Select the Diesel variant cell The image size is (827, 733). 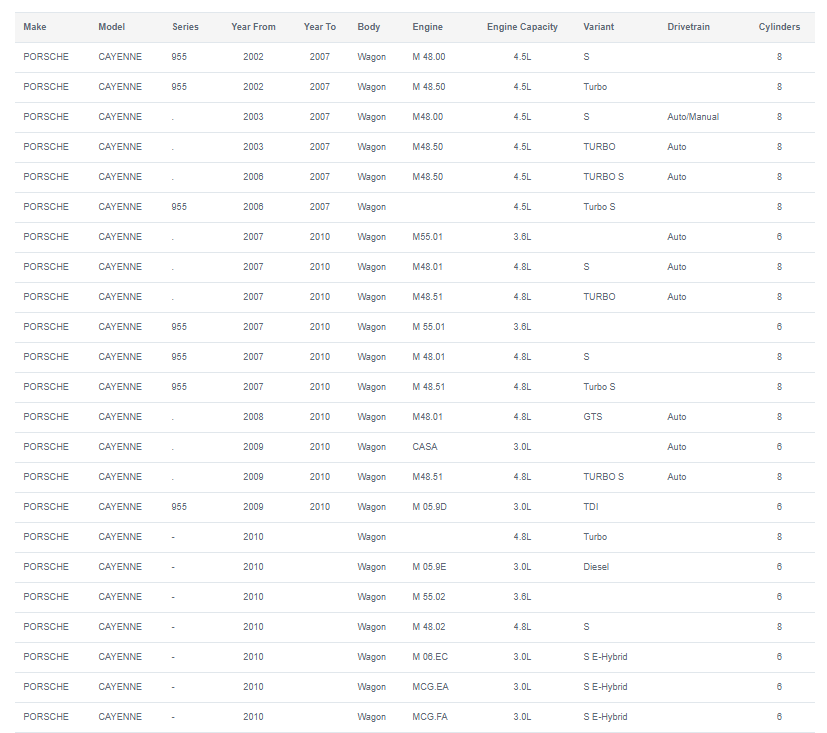[x=596, y=567]
